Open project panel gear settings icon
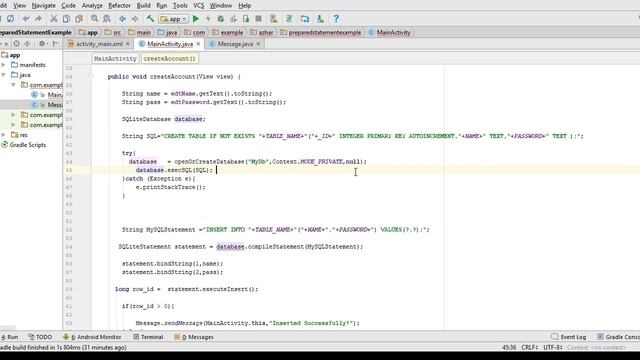 click(x=42, y=44)
